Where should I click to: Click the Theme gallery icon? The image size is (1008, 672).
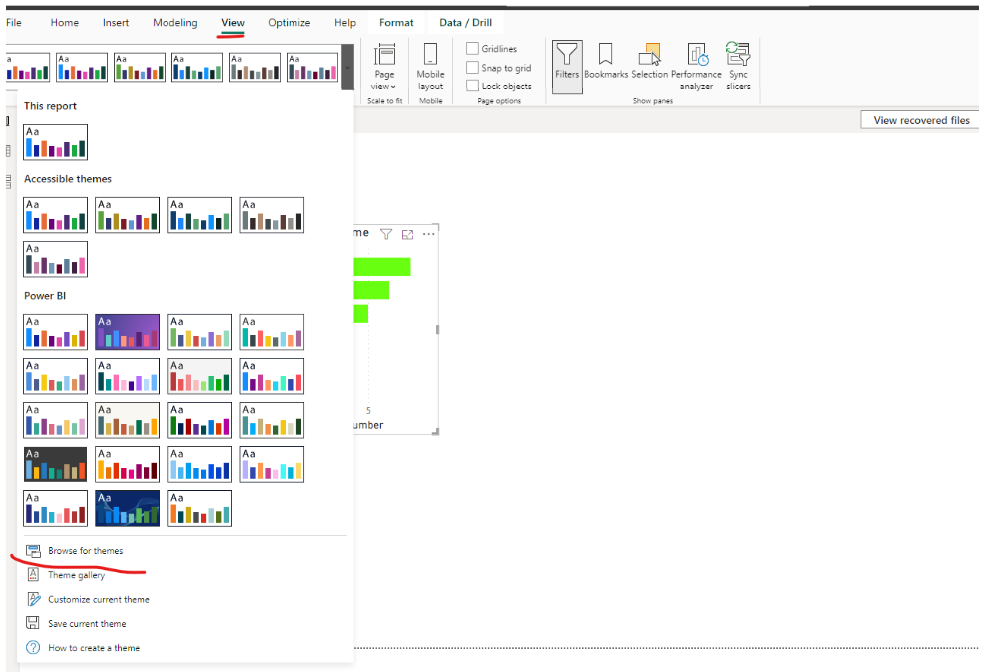[33, 575]
